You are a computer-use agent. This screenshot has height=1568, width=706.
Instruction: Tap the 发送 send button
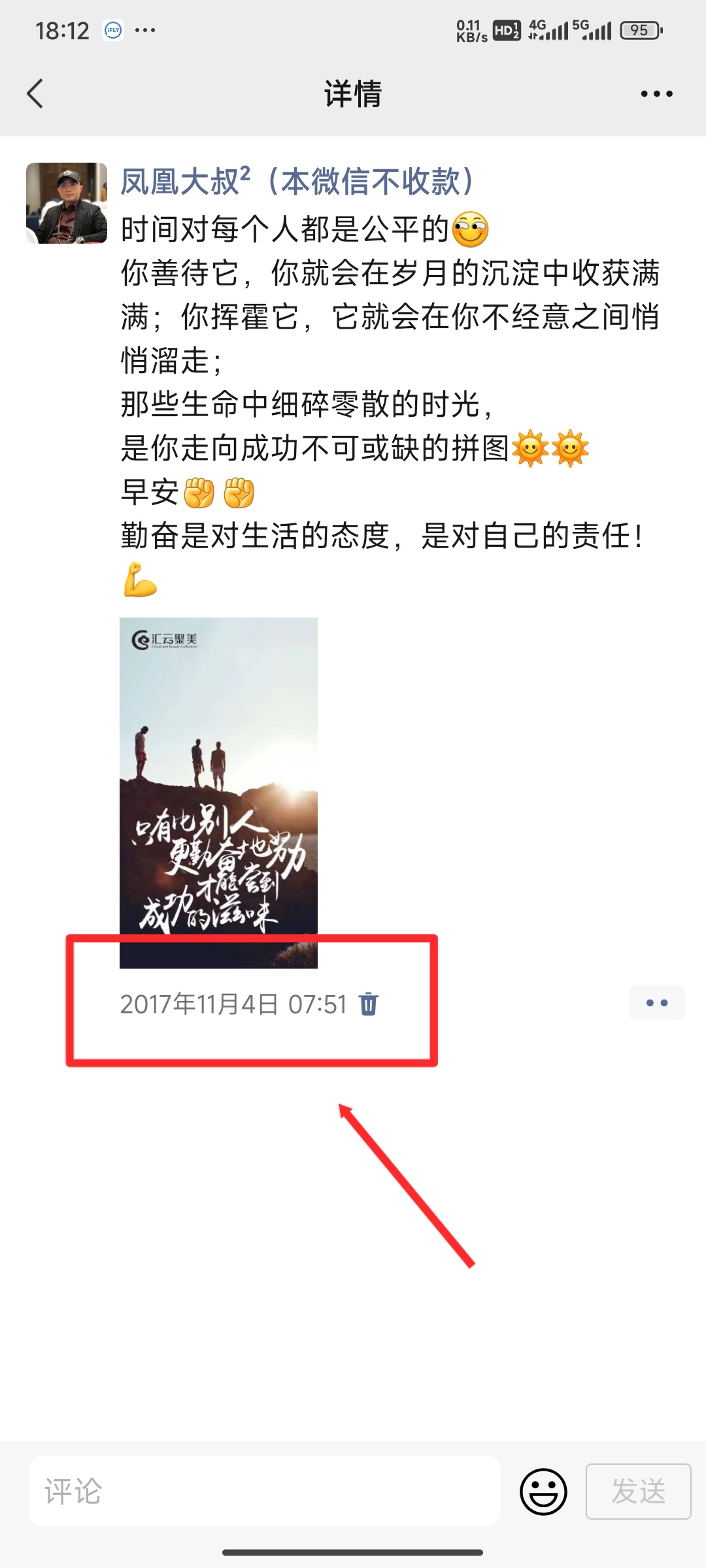point(638,1492)
